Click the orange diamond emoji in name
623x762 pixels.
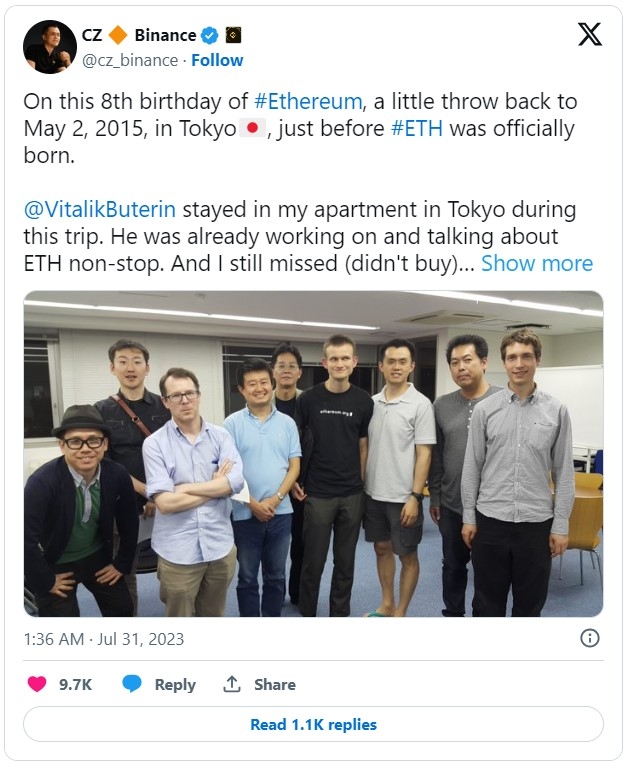click(118, 35)
